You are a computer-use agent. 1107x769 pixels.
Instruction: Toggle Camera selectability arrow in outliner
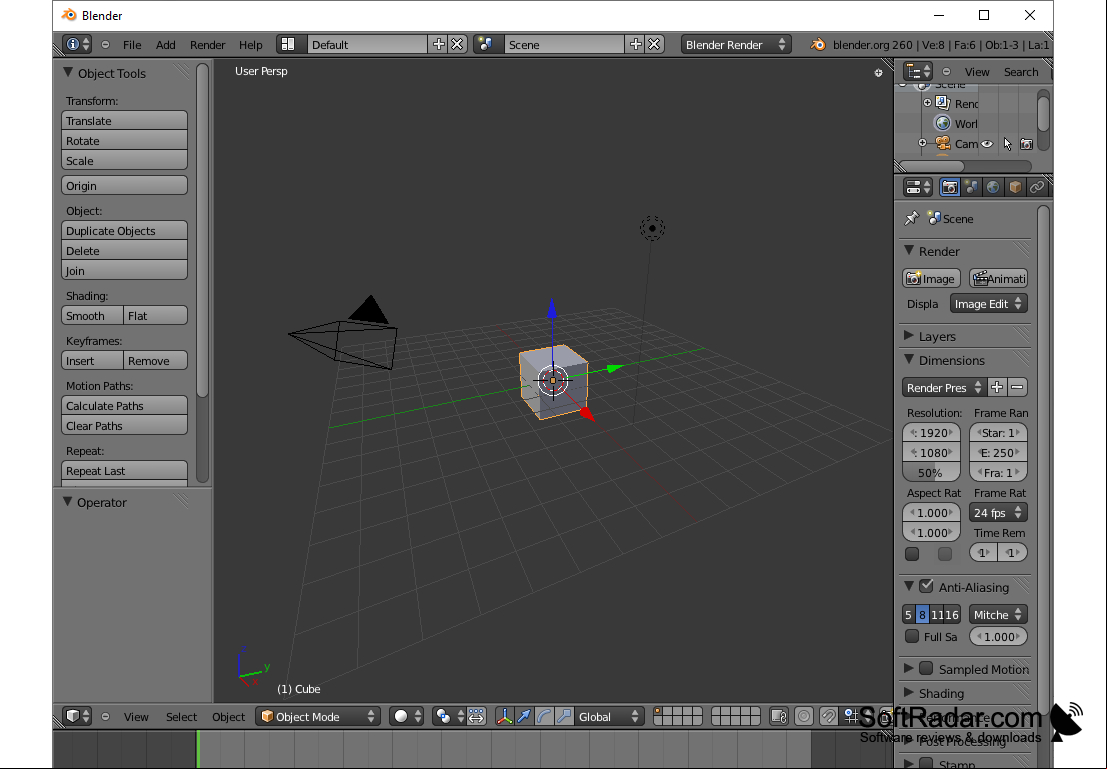pyautogui.click(x=1007, y=144)
